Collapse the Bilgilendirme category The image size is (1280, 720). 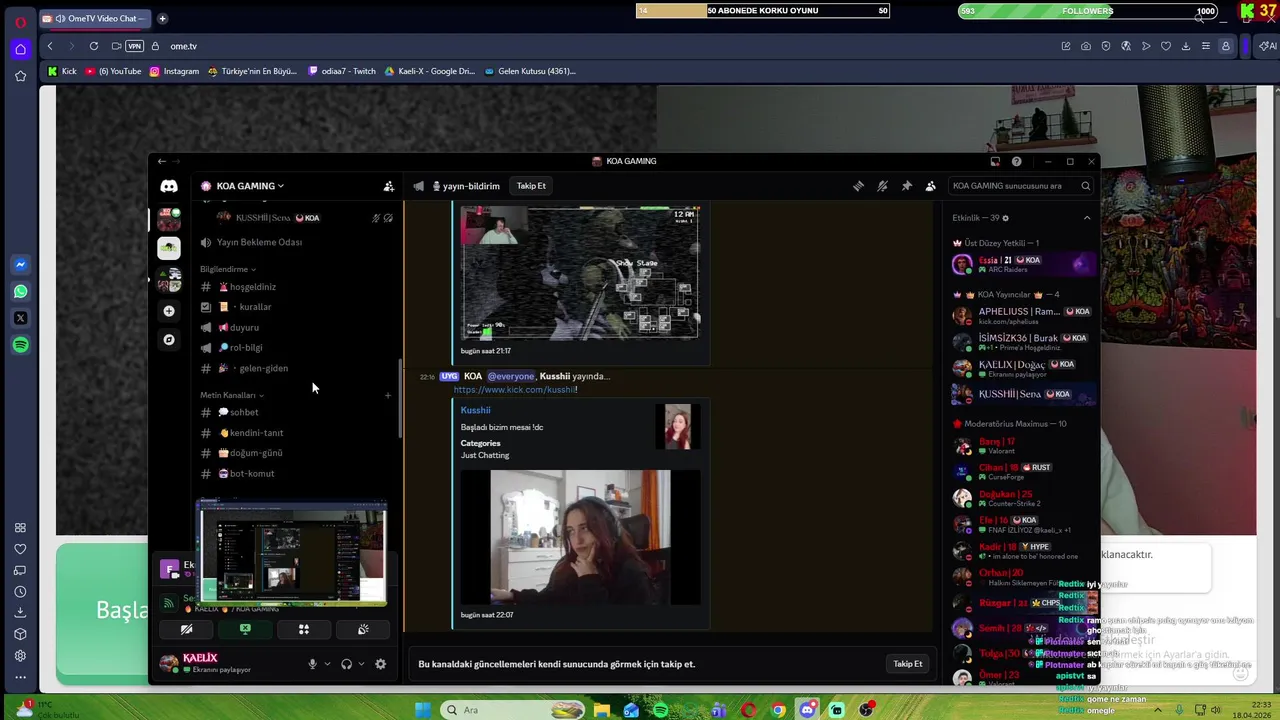point(227,269)
